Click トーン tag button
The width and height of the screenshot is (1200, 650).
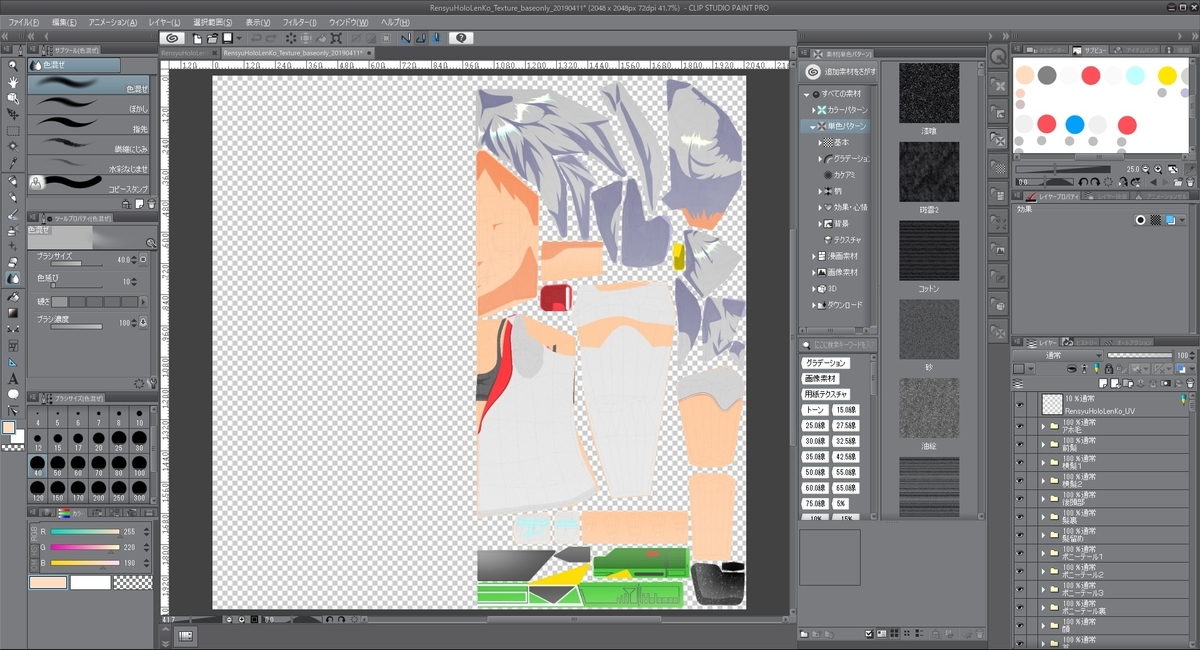click(x=816, y=410)
